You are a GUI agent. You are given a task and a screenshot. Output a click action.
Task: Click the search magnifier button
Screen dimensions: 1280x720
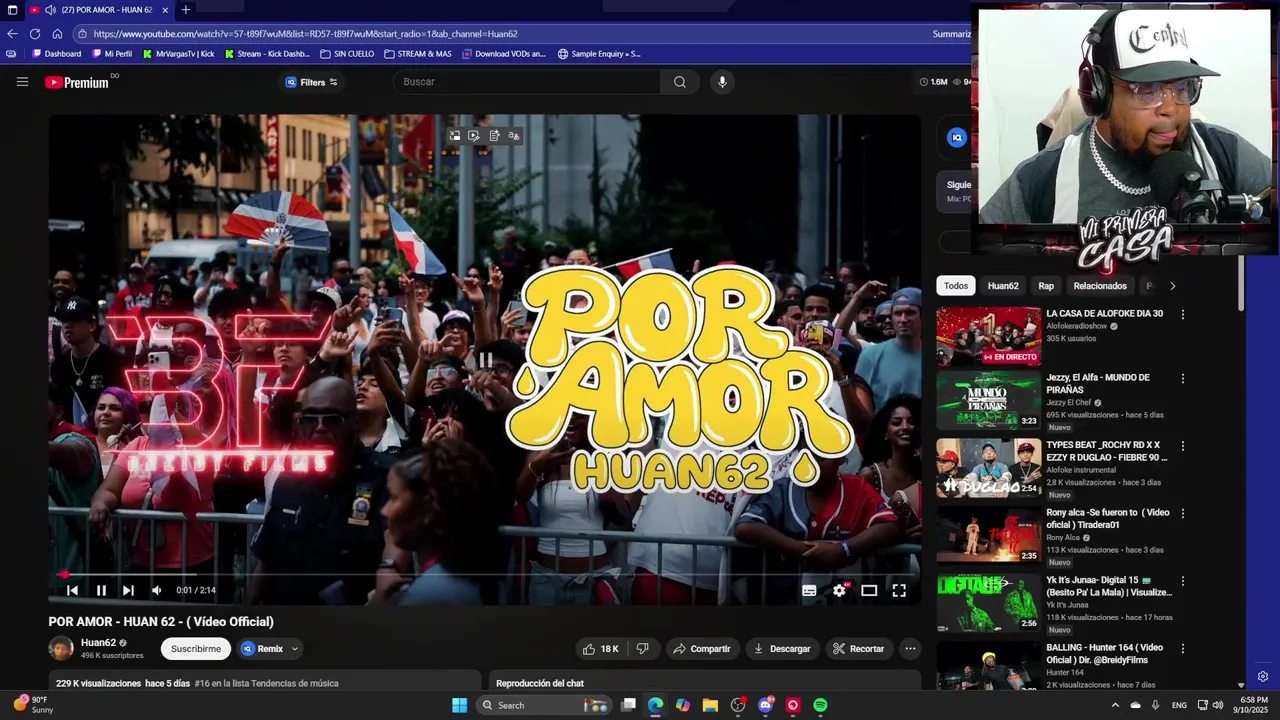click(680, 82)
